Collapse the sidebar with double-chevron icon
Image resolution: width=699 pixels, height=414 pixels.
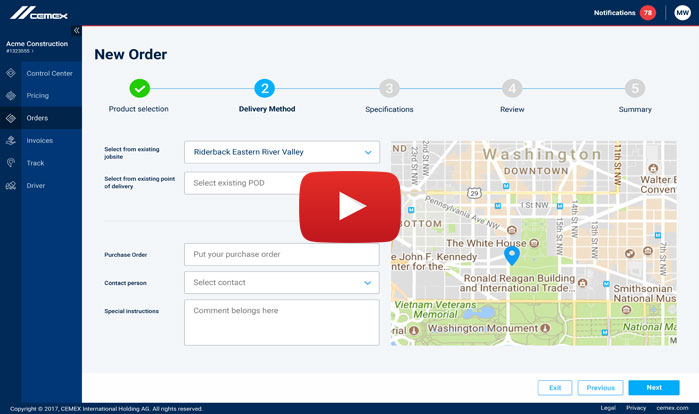coord(76,30)
